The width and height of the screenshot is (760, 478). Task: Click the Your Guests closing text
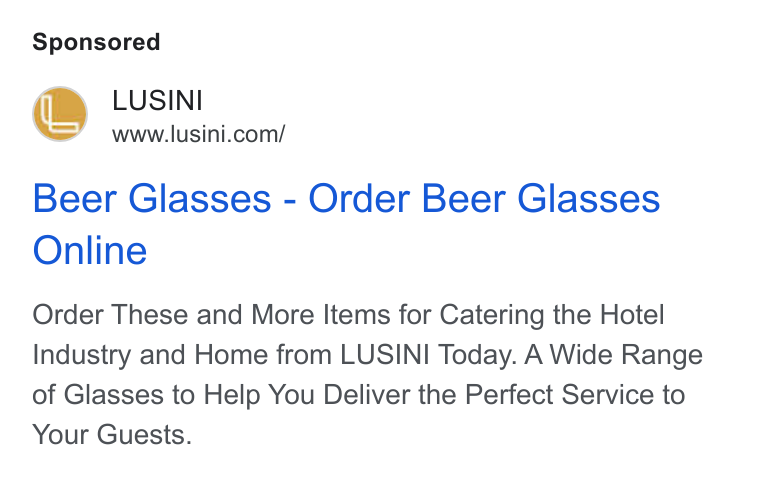point(112,435)
